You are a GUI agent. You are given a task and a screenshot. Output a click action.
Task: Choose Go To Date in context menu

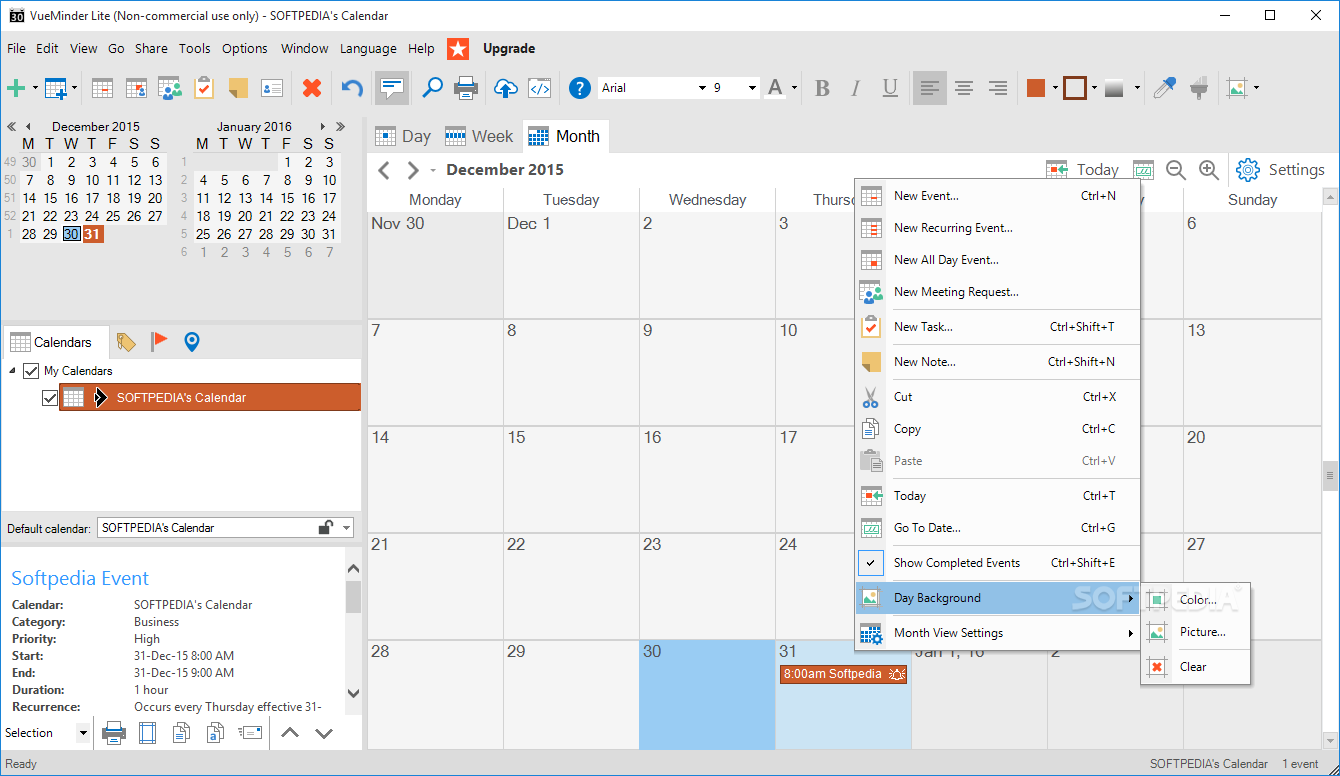click(x=927, y=528)
